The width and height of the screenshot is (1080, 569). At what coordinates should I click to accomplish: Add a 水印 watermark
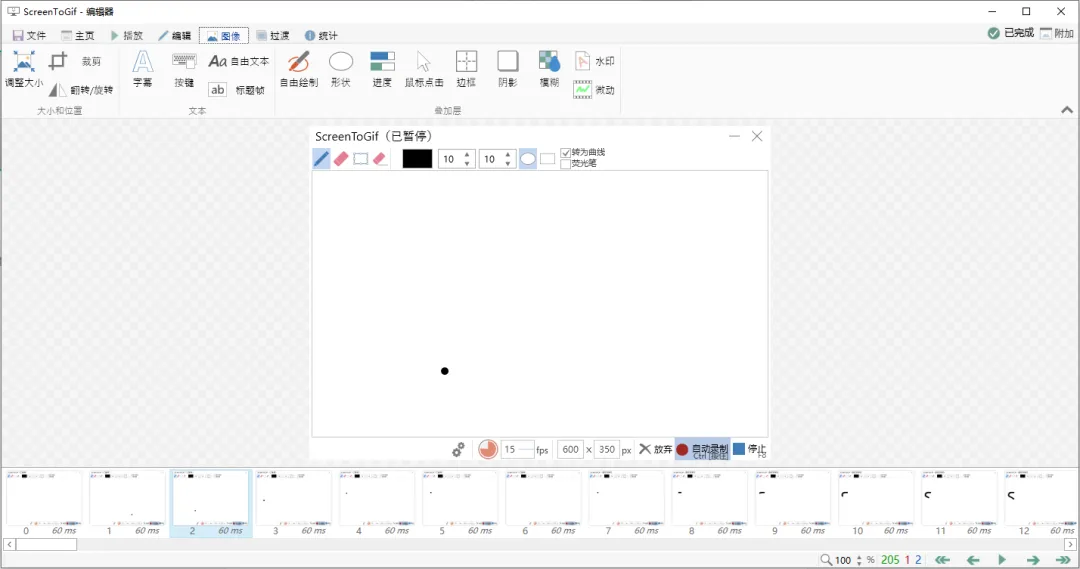pyautogui.click(x=594, y=61)
